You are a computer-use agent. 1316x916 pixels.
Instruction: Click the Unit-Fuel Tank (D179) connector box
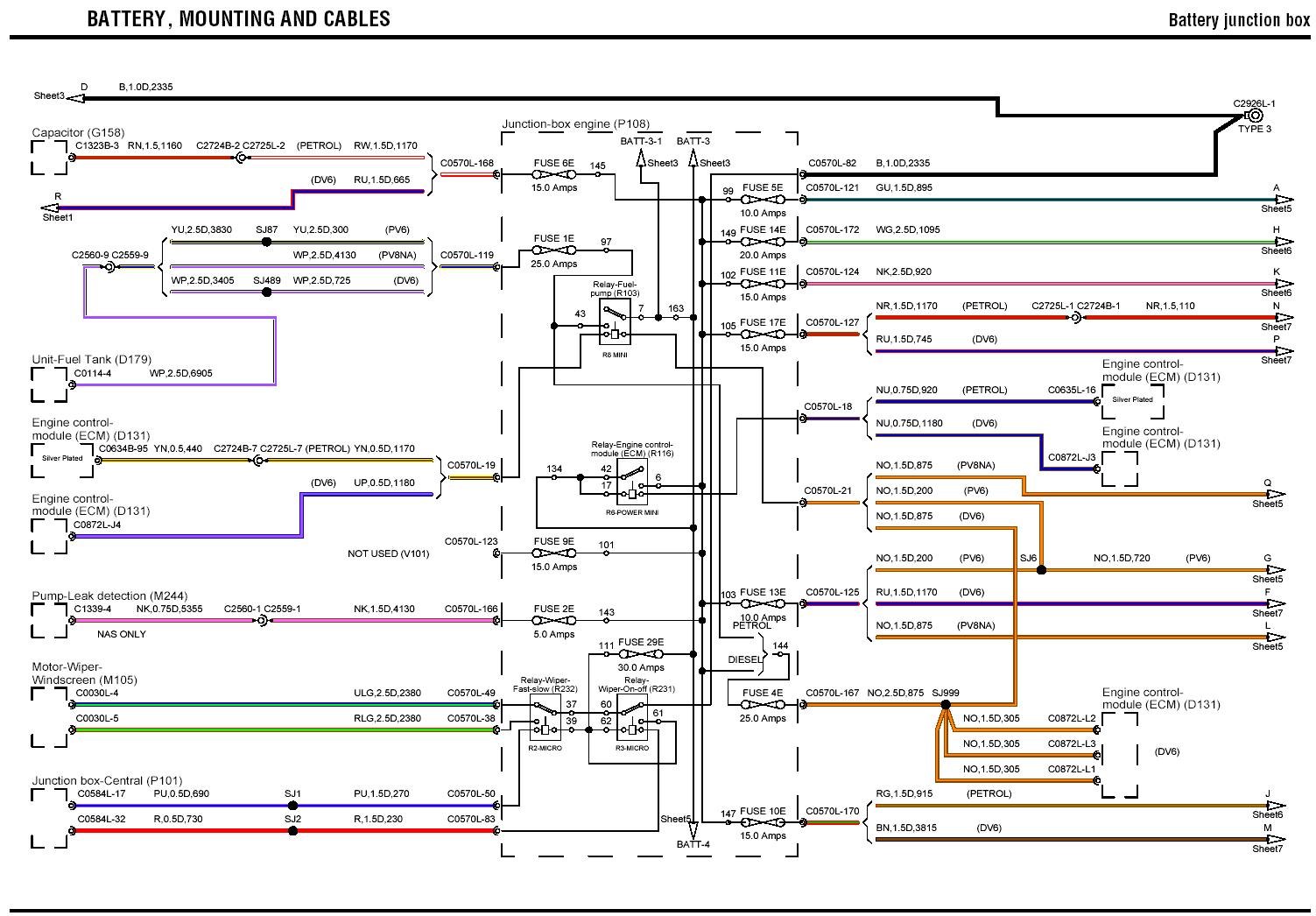50,384
